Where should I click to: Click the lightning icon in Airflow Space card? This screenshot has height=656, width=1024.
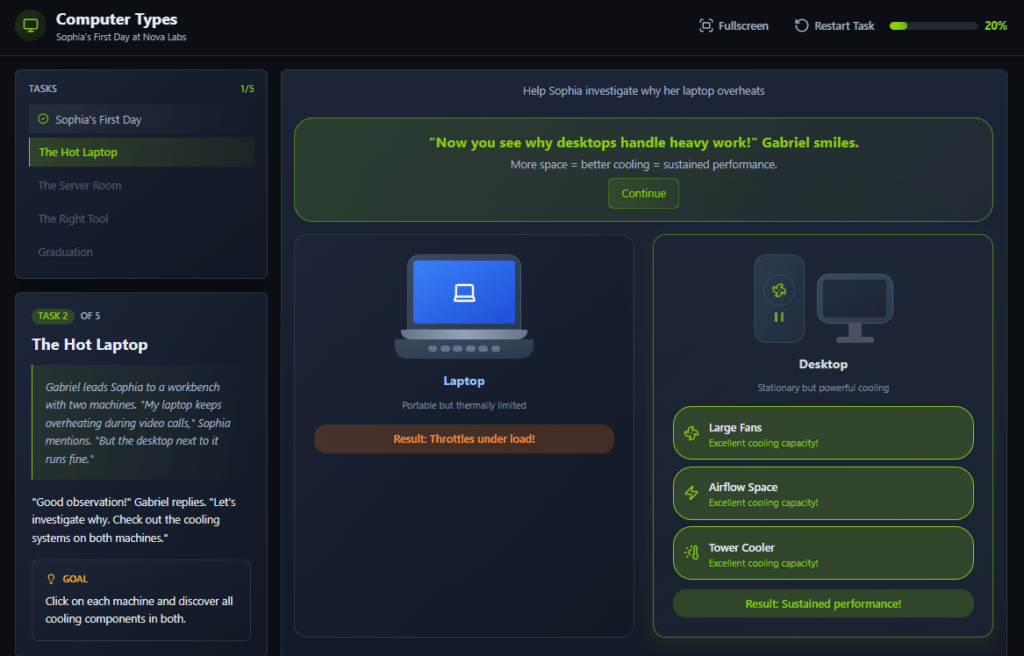tap(691, 493)
